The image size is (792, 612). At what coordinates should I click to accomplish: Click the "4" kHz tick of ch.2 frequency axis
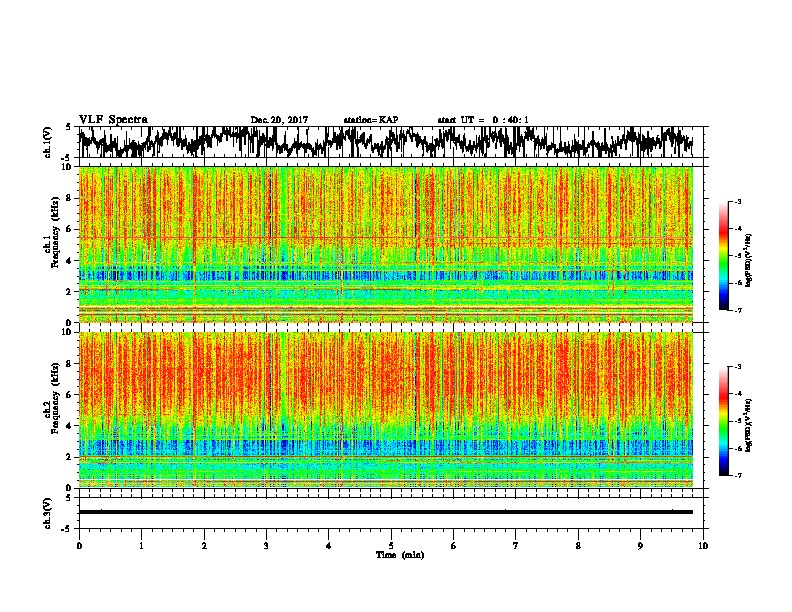70,426
